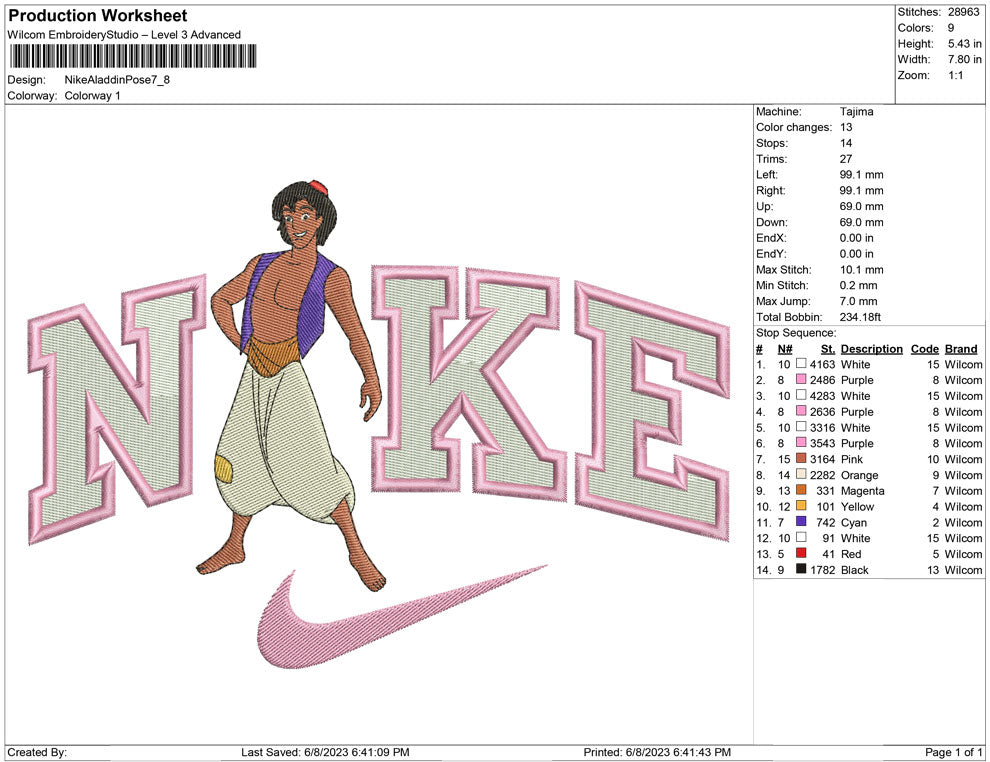
Task: Choose the pink swatch in the 3543-stitch row
Action: [x=801, y=443]
